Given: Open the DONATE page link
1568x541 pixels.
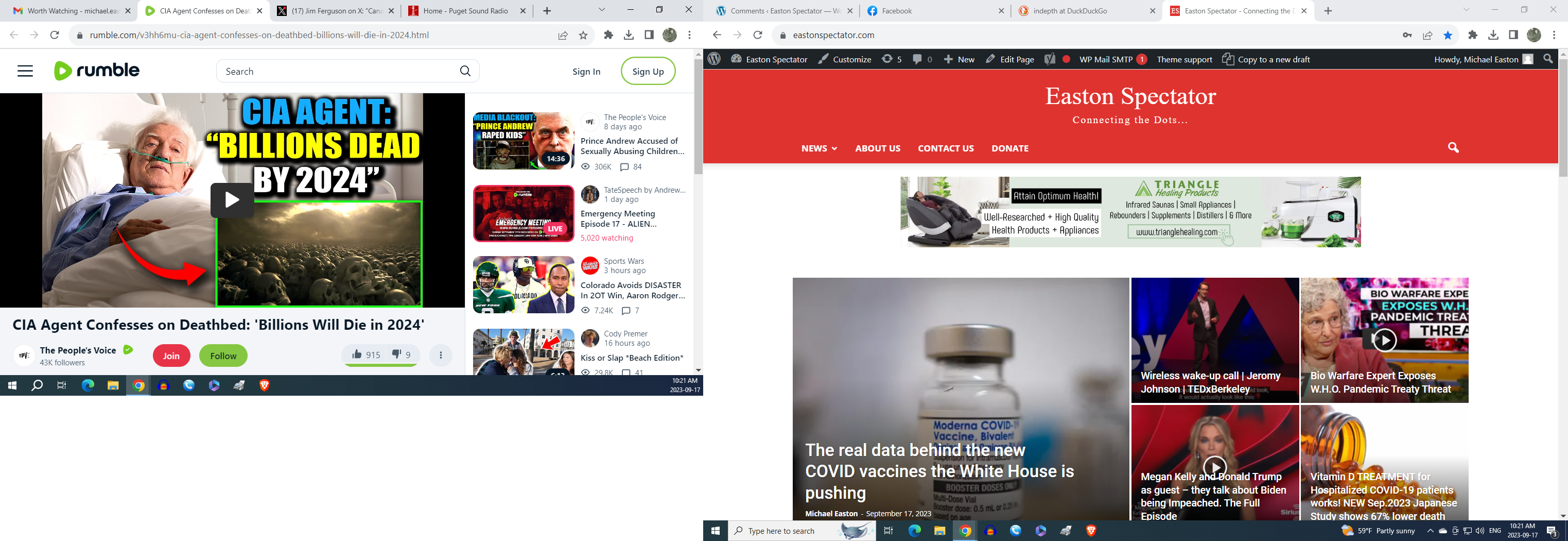Looking at the screenshot, I should point(1010,148).
